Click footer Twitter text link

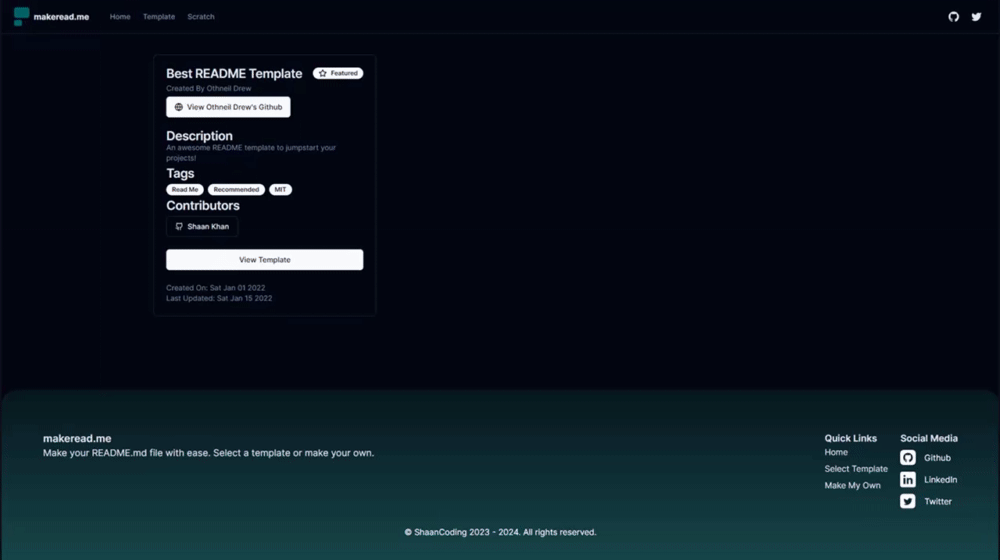pyautogui.click(x=938, y=501)
